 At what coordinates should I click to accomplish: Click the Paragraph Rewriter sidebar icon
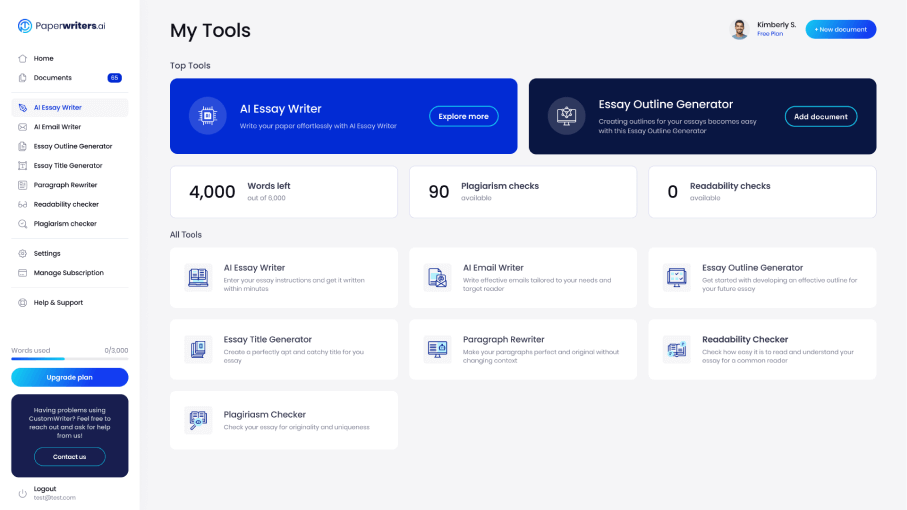coord(23,185)
